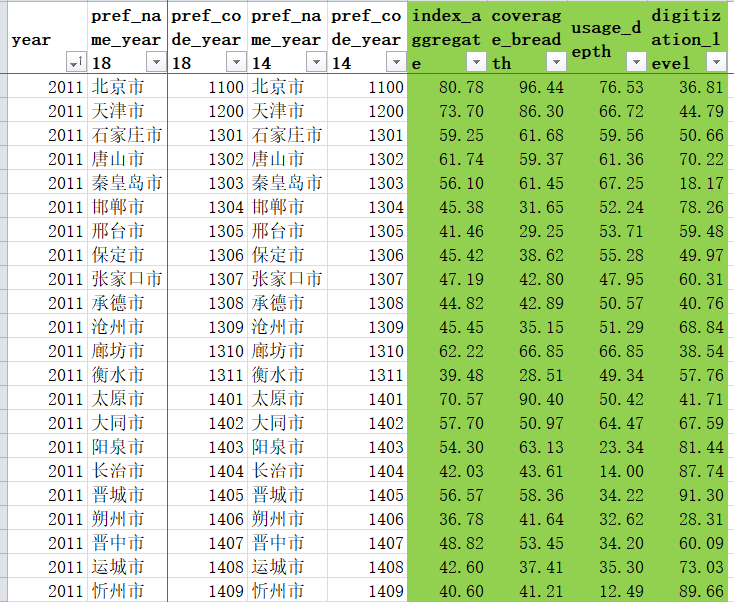Open filter dropdown for pref_name_year14 column
The height and width of the screenshot is (602, 734).
(316, 62)
